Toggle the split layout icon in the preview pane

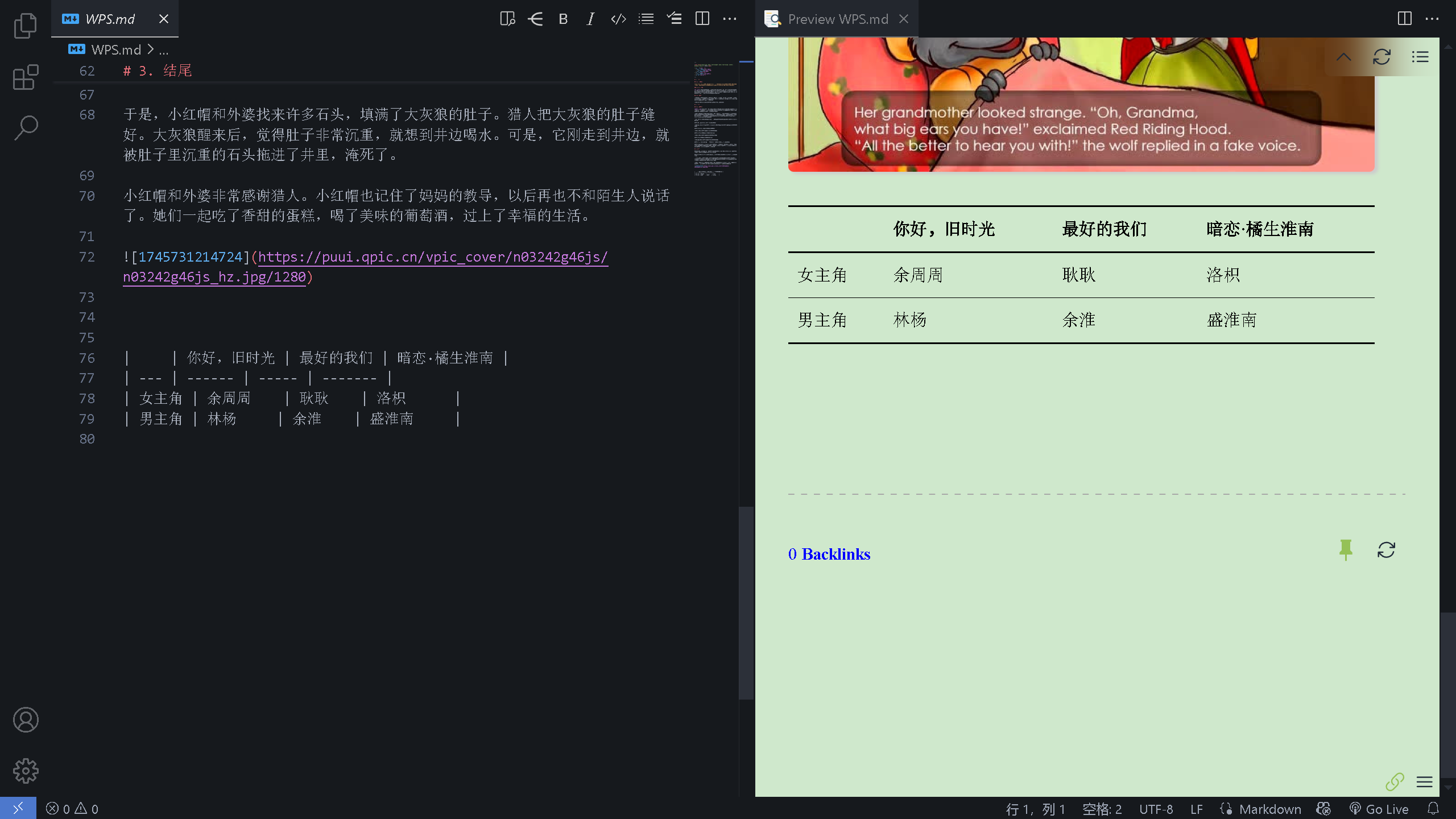[1404, 18]
